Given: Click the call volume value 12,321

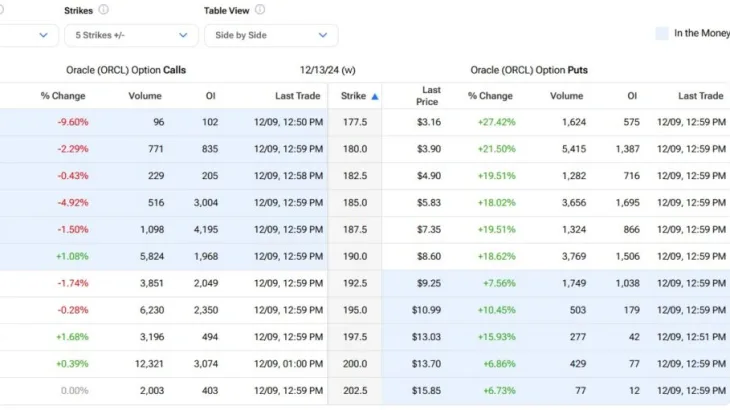Looking at the screenshot, I should [149, 364].
